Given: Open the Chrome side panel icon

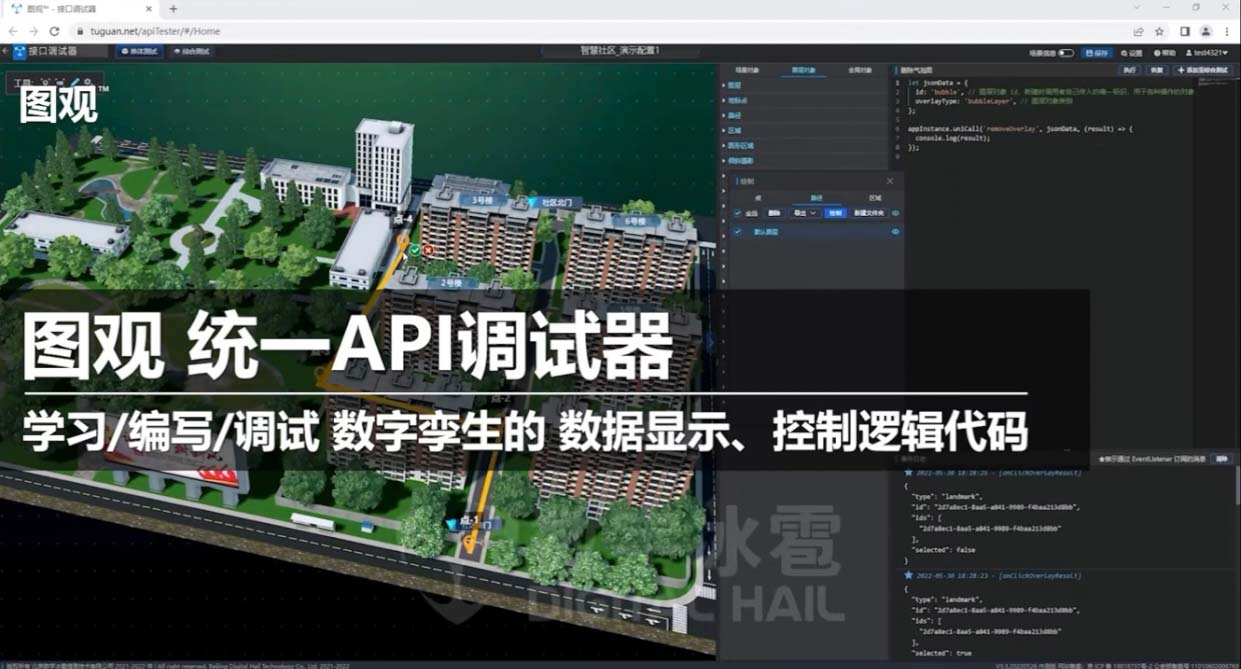Looking at the screenshot, I should pyautogui.click(x=1184, y=31).
